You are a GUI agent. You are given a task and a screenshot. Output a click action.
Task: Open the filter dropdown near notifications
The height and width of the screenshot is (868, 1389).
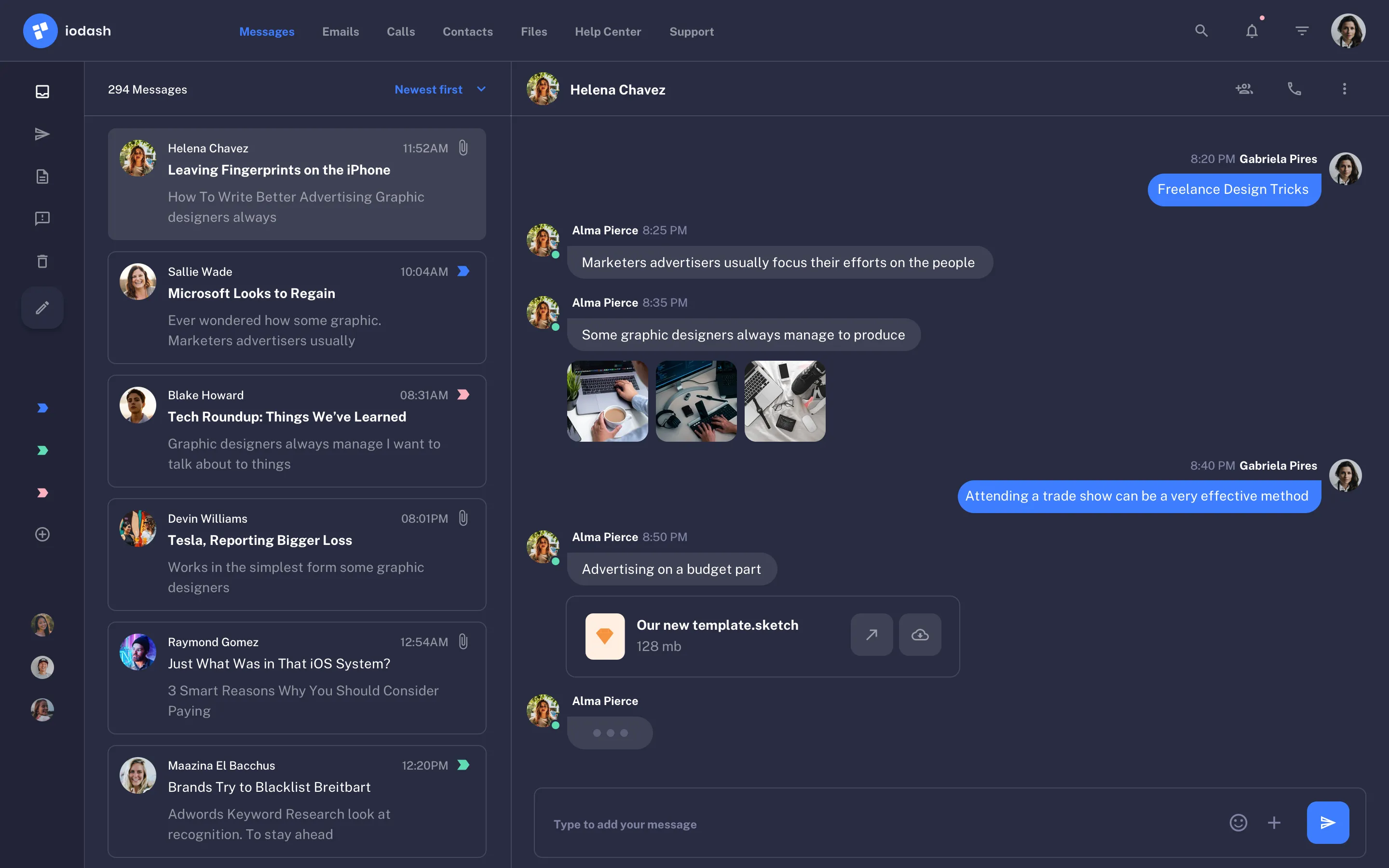(1301, 30)
